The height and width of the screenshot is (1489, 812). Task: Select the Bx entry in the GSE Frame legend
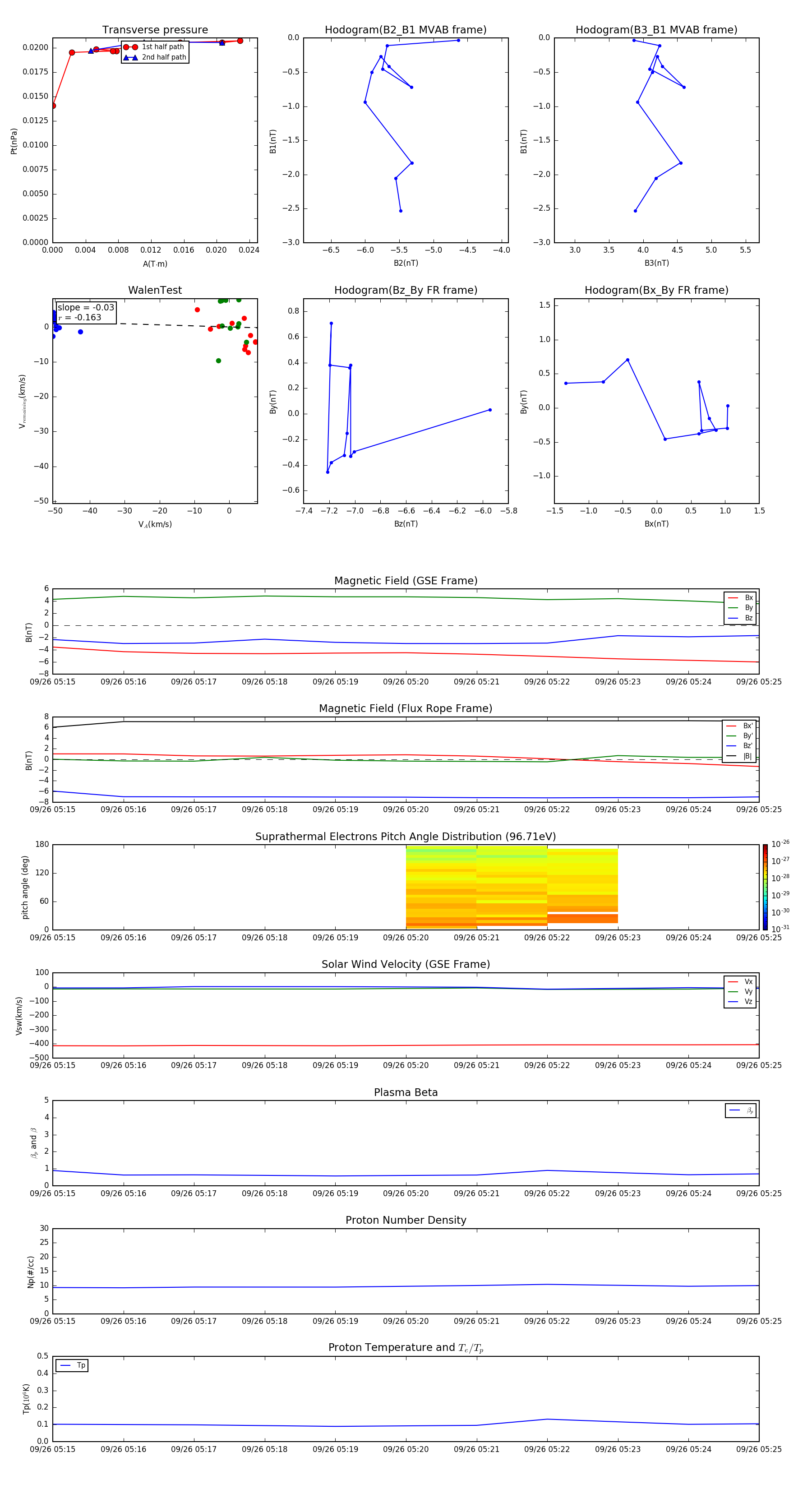point(740,598)
